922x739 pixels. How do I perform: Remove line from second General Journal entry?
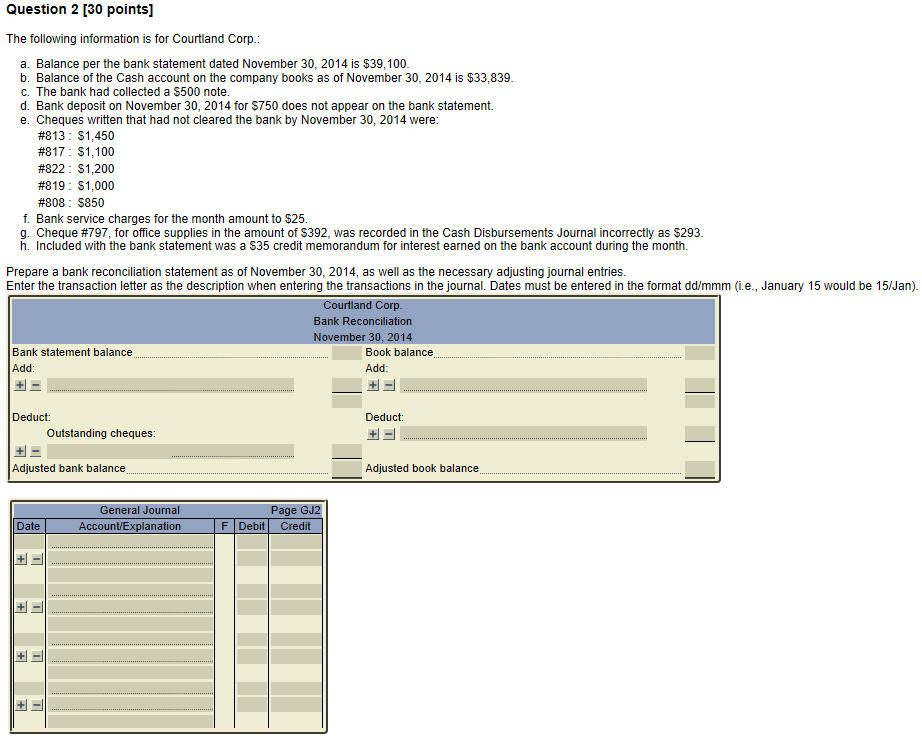coord(37,607)
